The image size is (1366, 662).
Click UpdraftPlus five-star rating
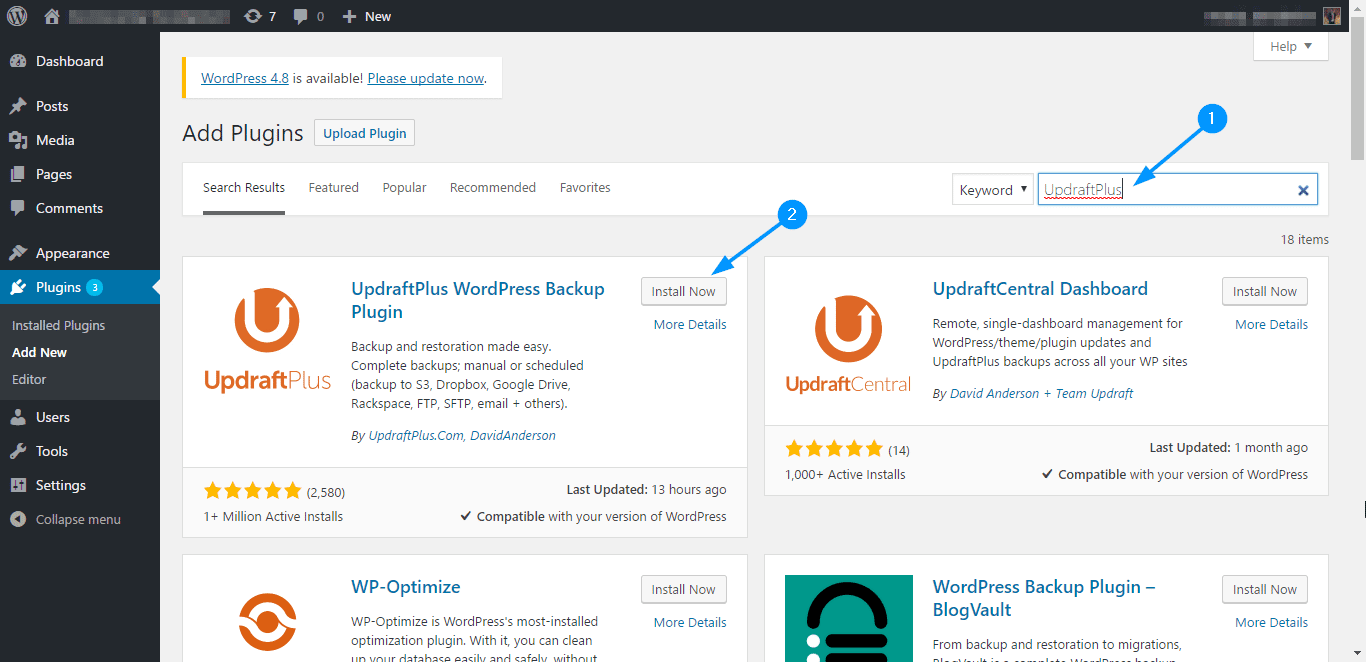click(x=252, y=491)
